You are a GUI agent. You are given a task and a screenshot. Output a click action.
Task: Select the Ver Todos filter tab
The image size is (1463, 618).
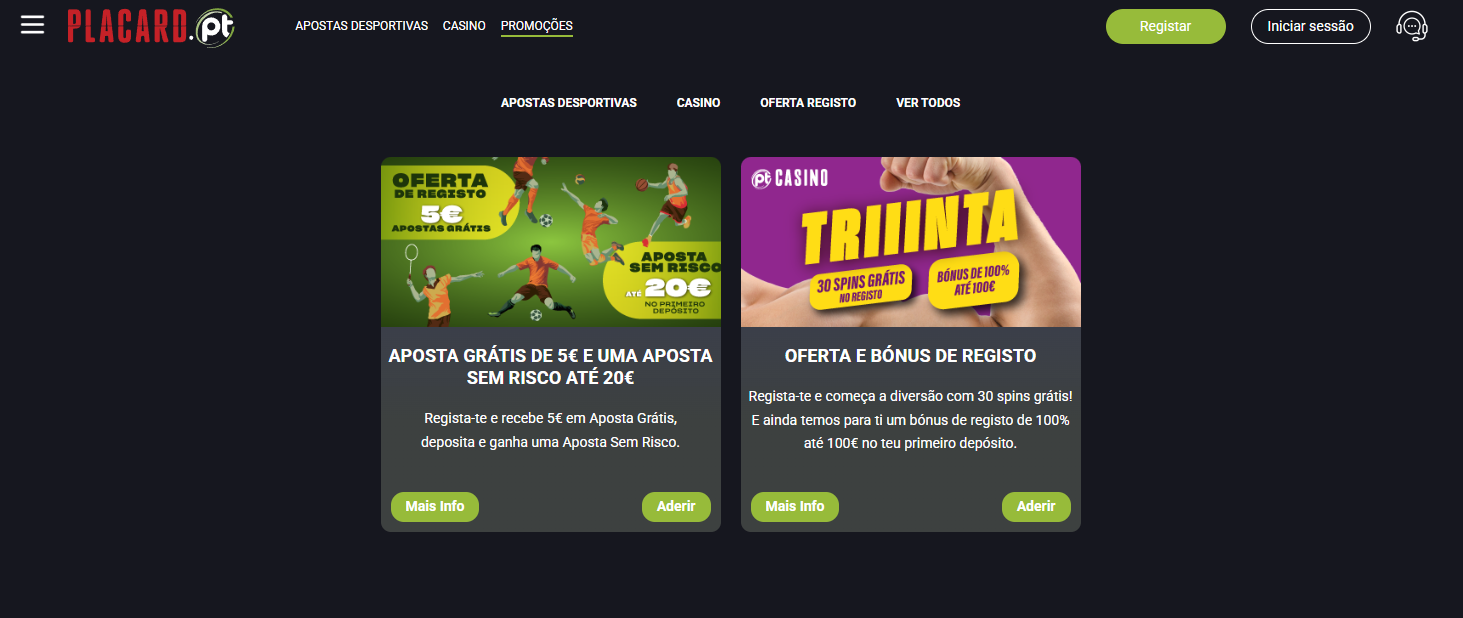click(x=928, y=103)
